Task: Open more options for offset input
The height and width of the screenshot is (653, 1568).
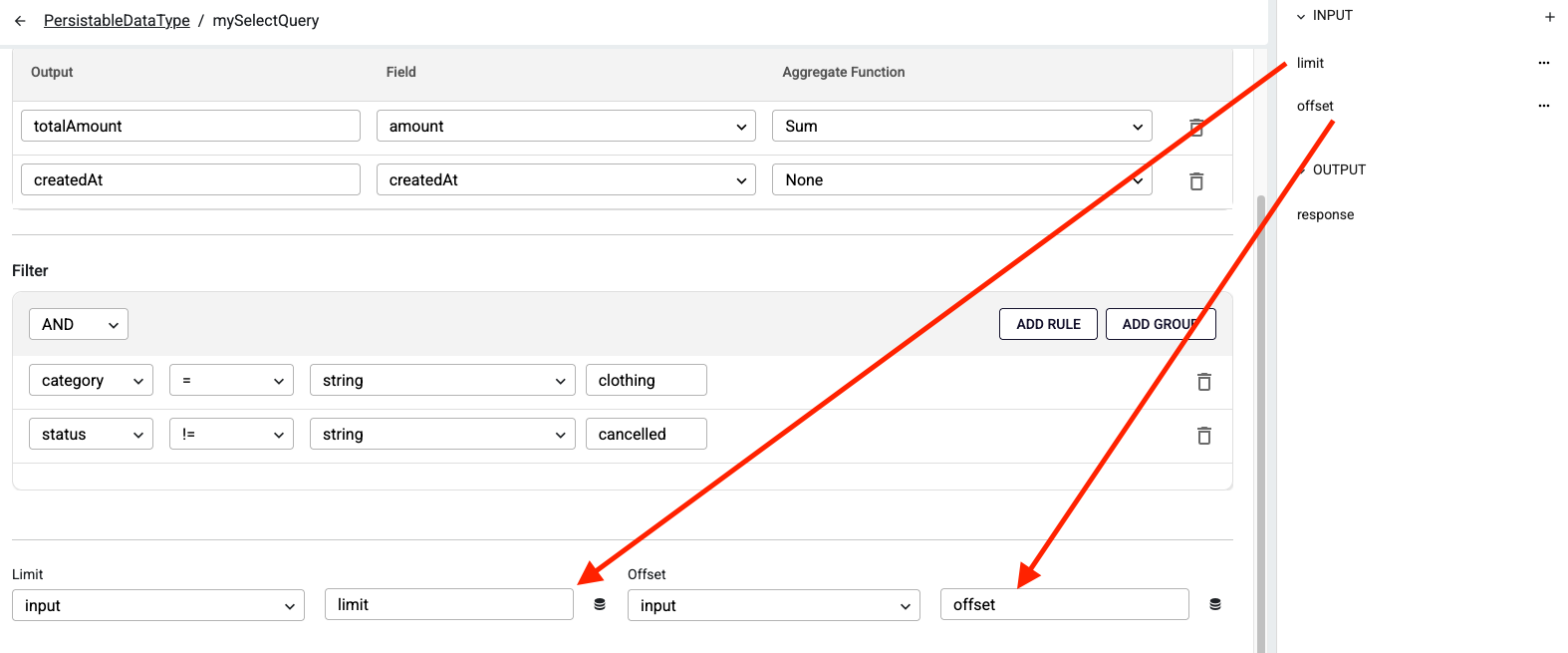Action: pyautogui.click(x=1543, y=106)
